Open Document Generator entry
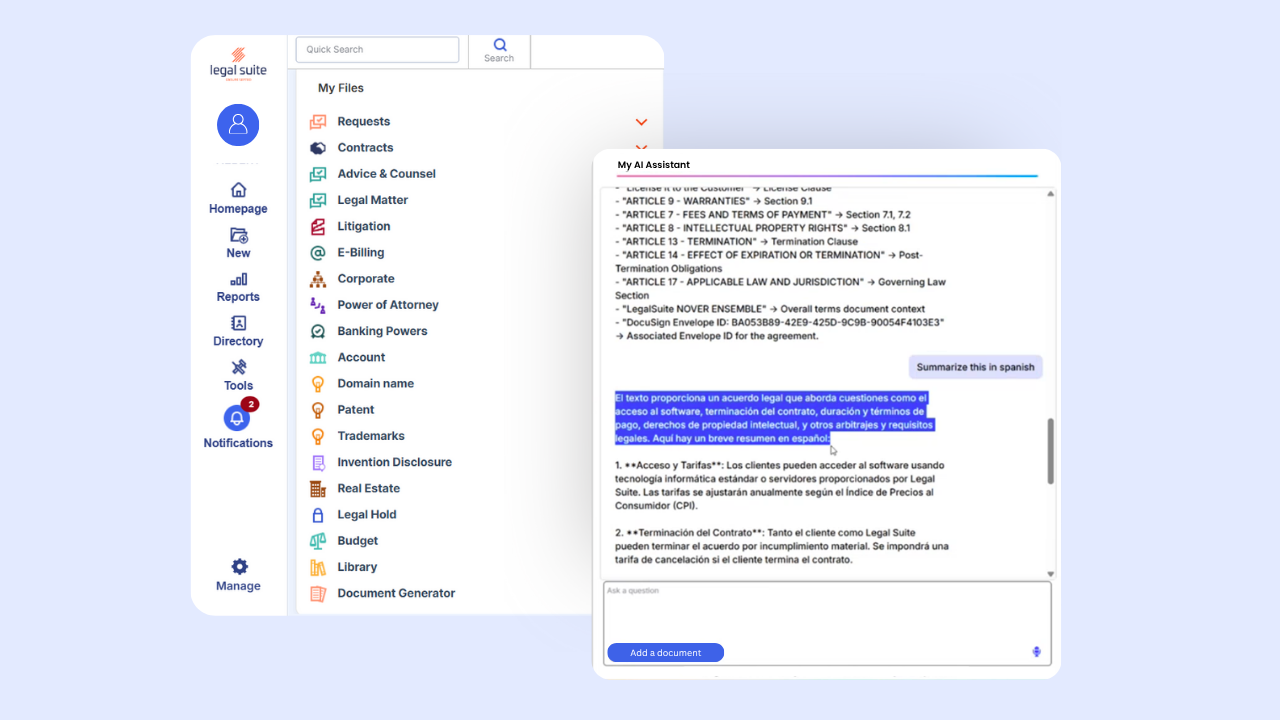The width and height of the screenshot is (1280, 720). click(x=395, y=593)
